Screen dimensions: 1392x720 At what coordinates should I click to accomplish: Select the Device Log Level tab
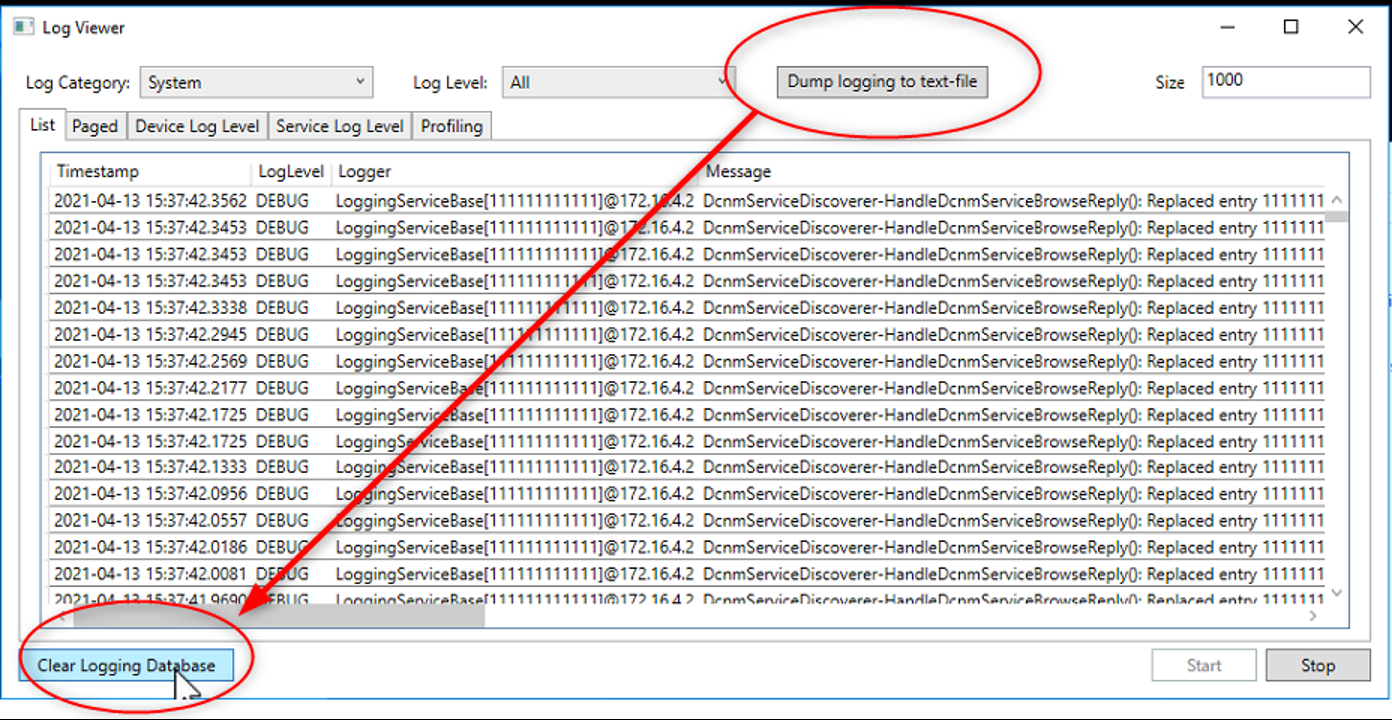197,126
